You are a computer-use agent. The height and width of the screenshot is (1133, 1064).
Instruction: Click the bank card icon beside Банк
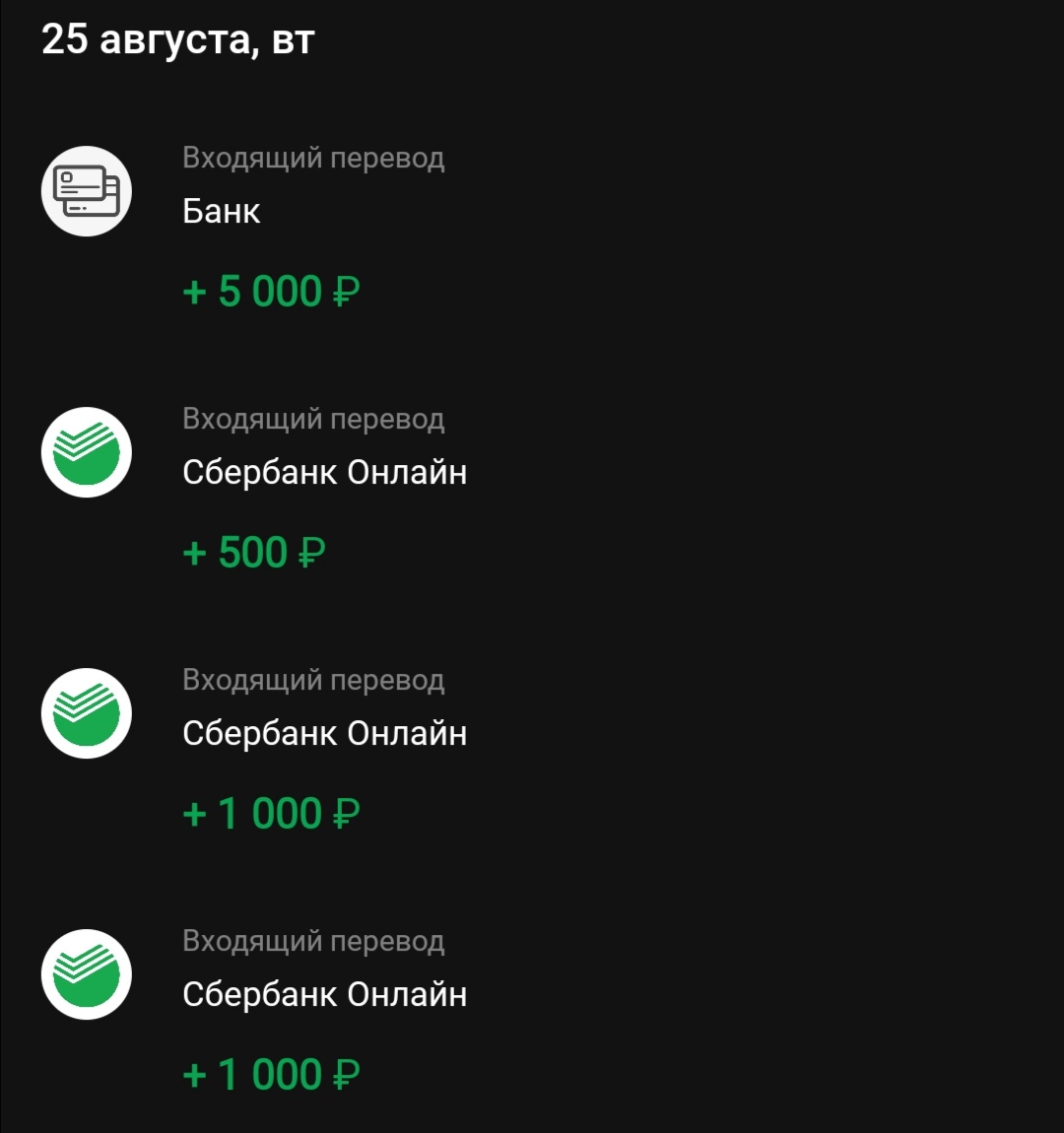coord(87,191)
